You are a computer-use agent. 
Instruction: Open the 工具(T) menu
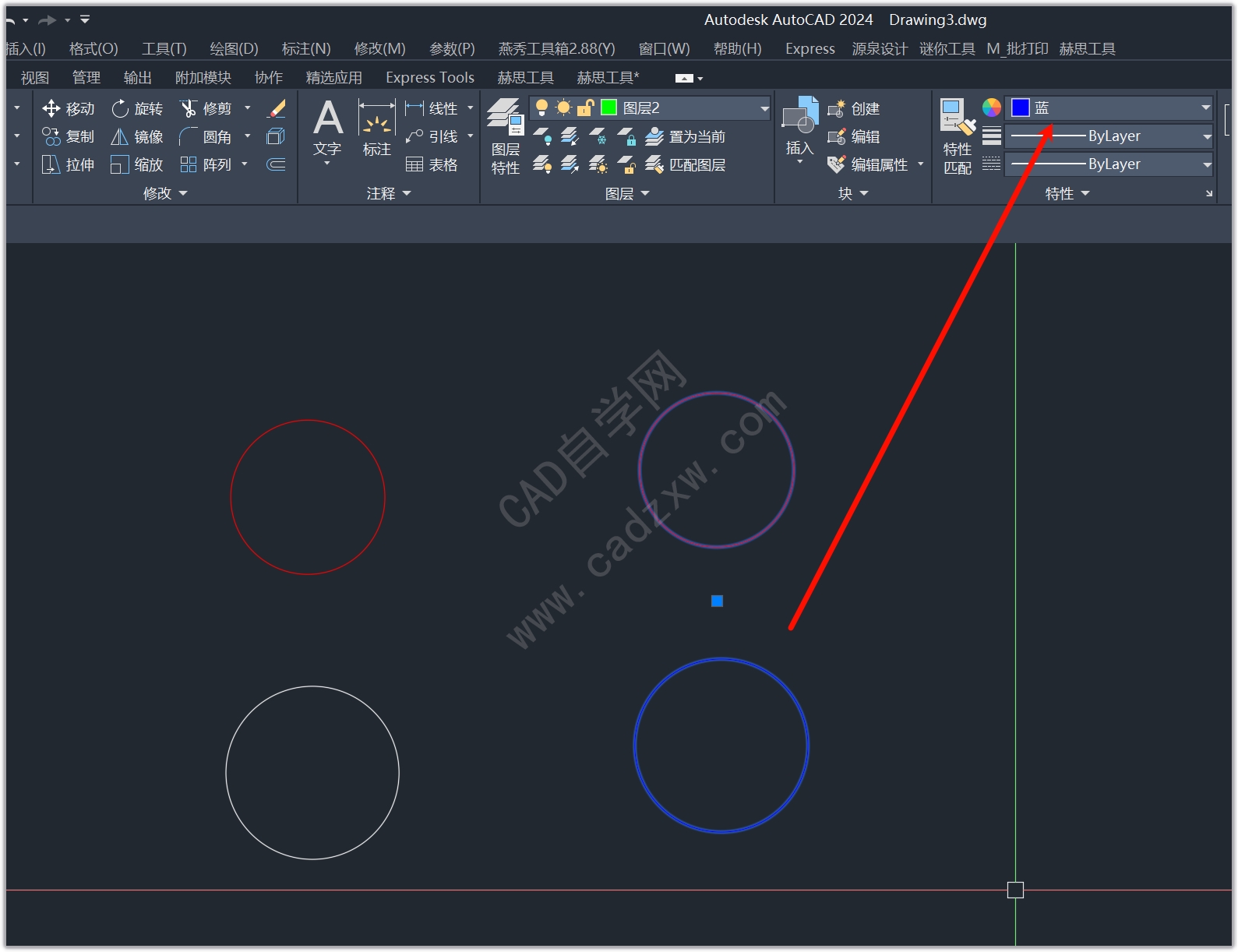164,48
